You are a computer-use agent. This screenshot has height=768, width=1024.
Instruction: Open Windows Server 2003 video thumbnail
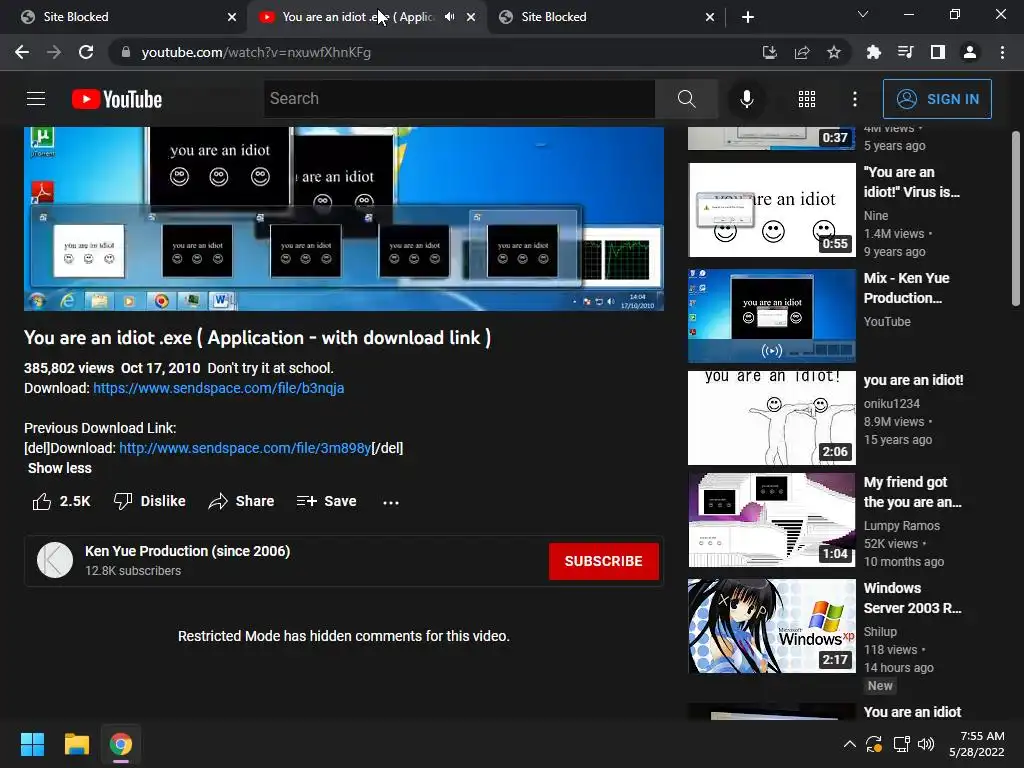(x=772, y=626)
